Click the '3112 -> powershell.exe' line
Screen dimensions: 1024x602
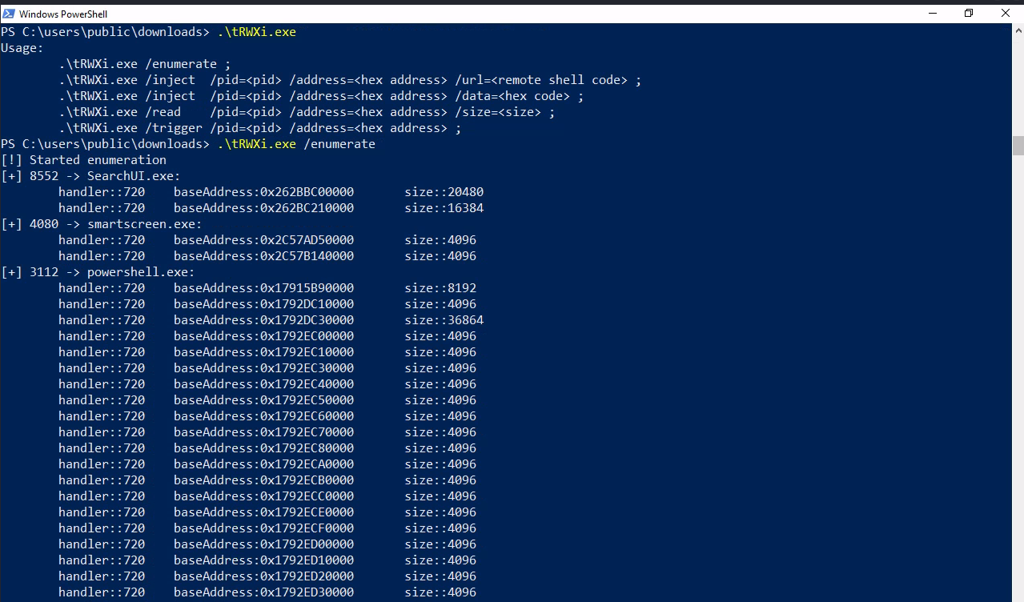click(x=98, y=272)
